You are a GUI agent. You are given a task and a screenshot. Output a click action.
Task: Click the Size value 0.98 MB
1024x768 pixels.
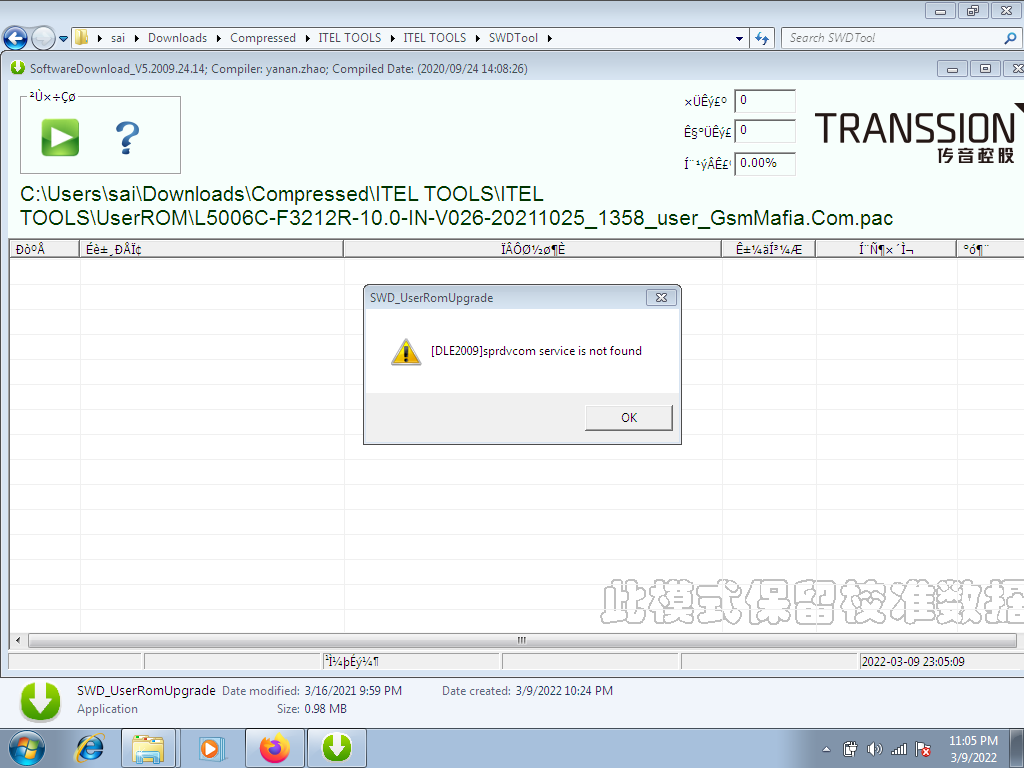325,709
